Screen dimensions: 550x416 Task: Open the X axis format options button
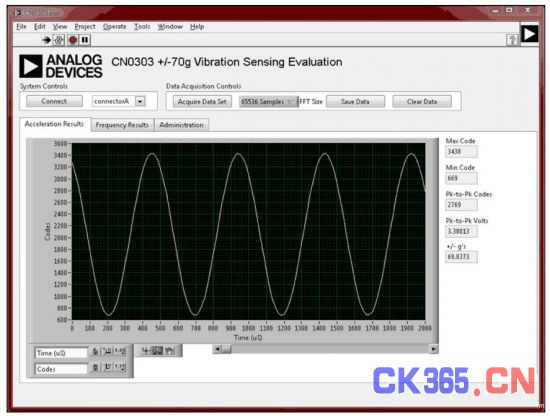point(120,351)
